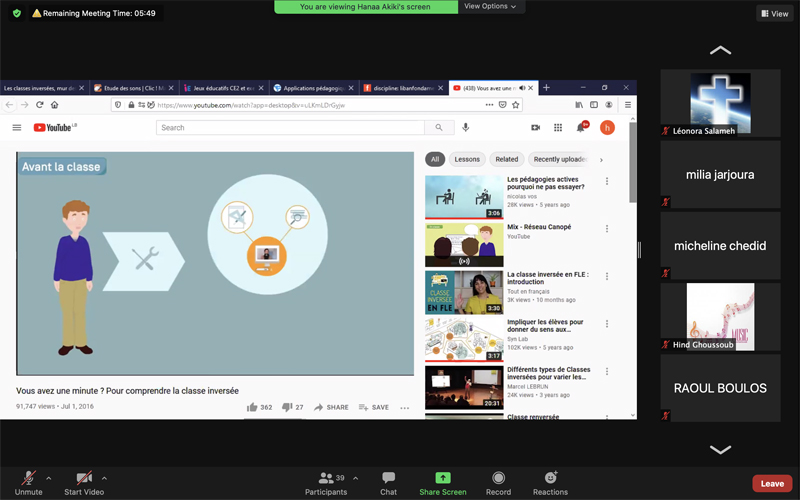Click the main video player
This screenshot has height=500, width=800.
click(x=215, y=264)
